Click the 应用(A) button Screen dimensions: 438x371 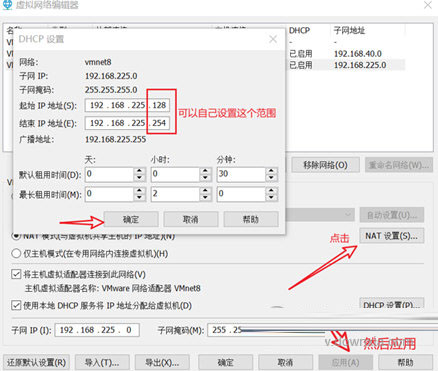pyautogui.click(x=346, y=362)
